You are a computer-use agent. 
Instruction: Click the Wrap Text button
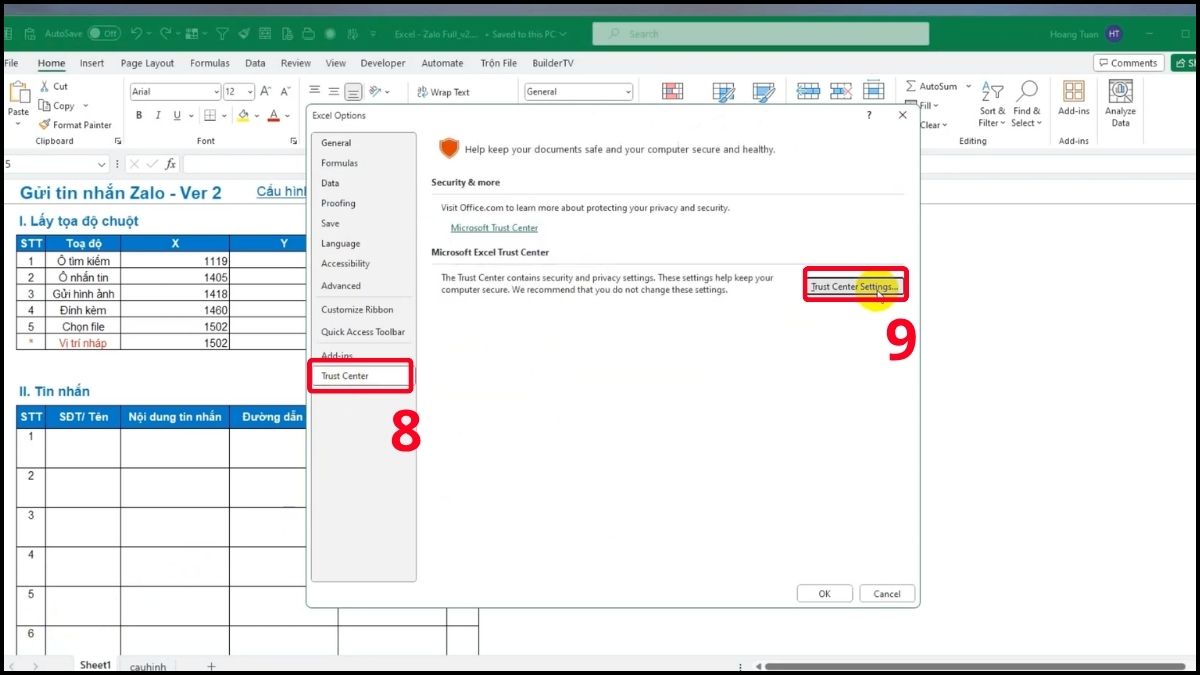click(x=443, y=92)
